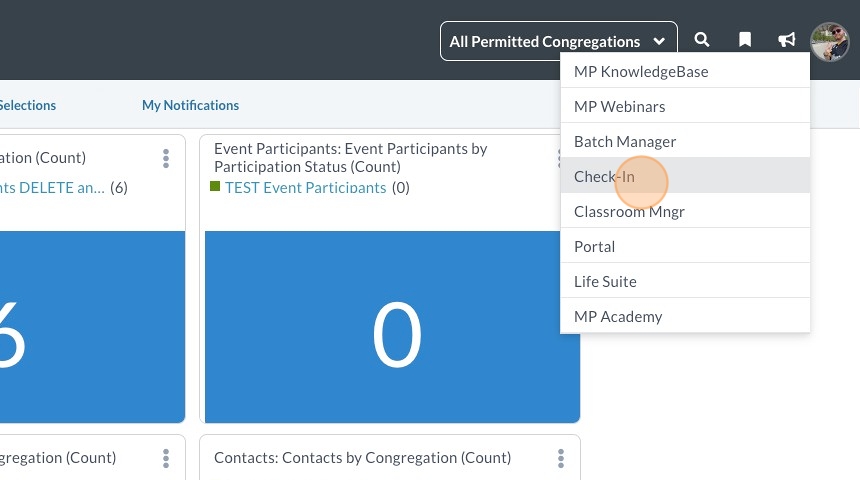Image resolution: width=860 pixels, height=480 pixels.
Task: Select MP KnowledgeBase from menu
Action: pyautogui.click(x=641, y=72)
